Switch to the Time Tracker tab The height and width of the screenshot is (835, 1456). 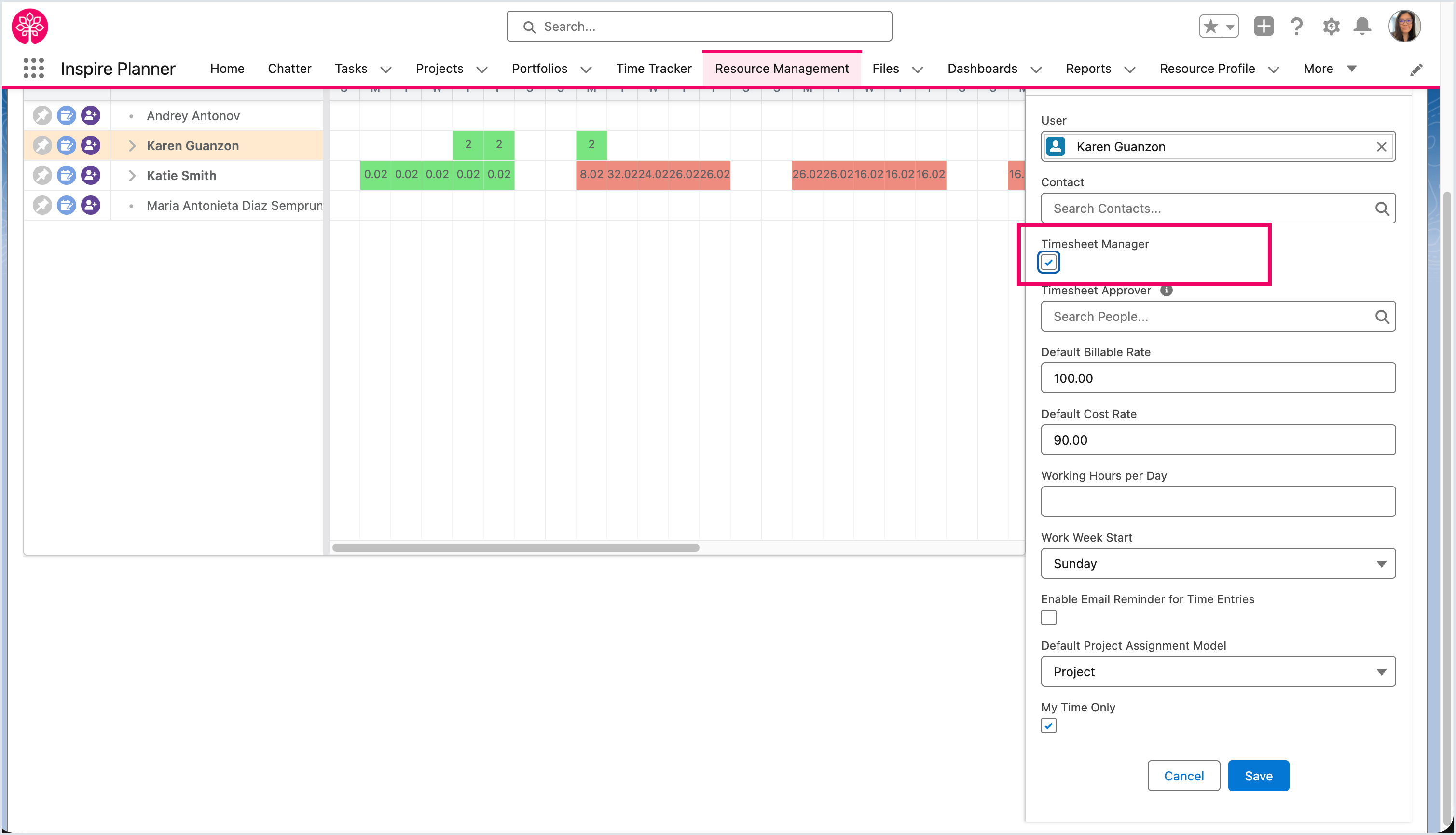[654, 68]
